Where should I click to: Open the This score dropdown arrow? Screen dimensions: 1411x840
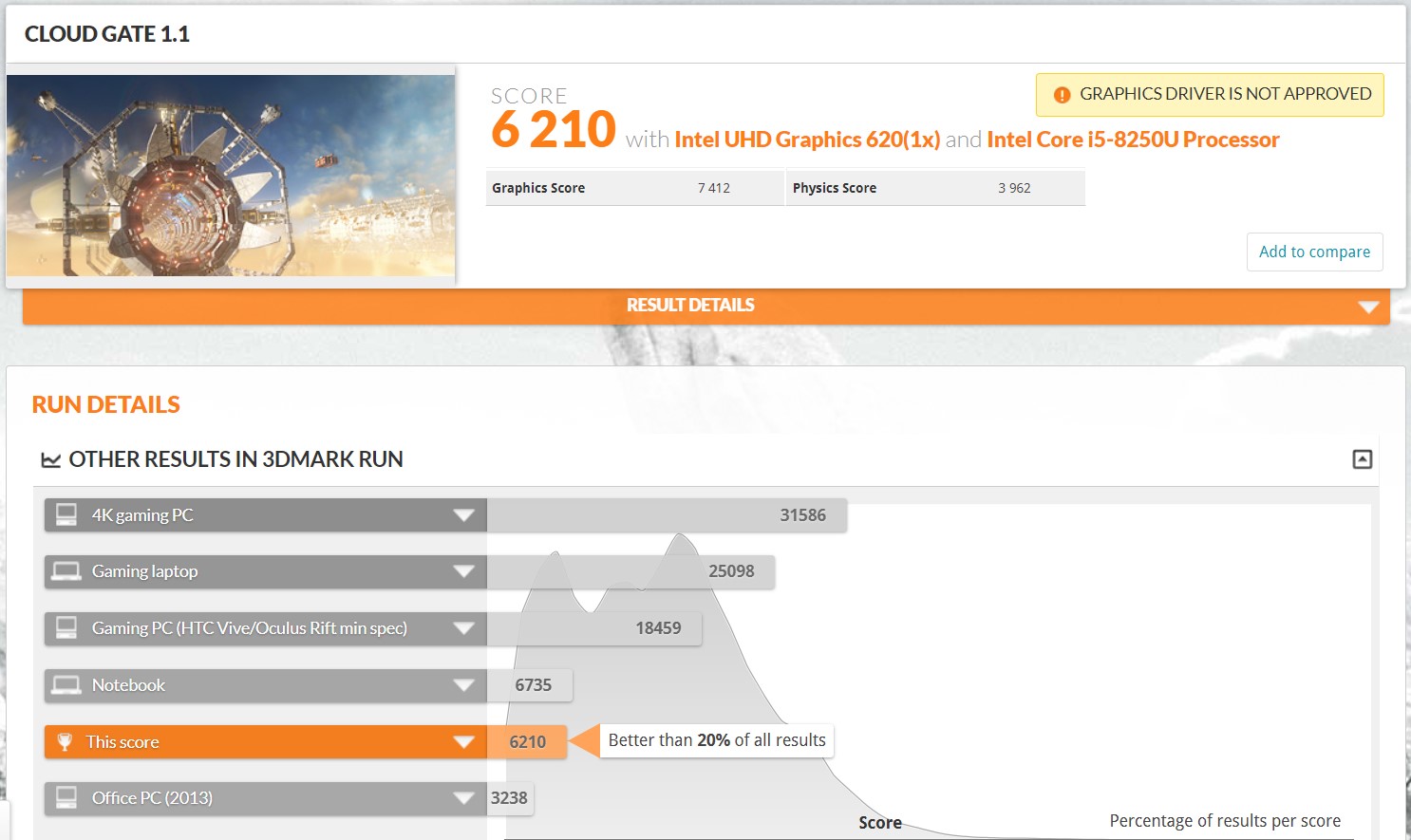[x=463, y=742]
